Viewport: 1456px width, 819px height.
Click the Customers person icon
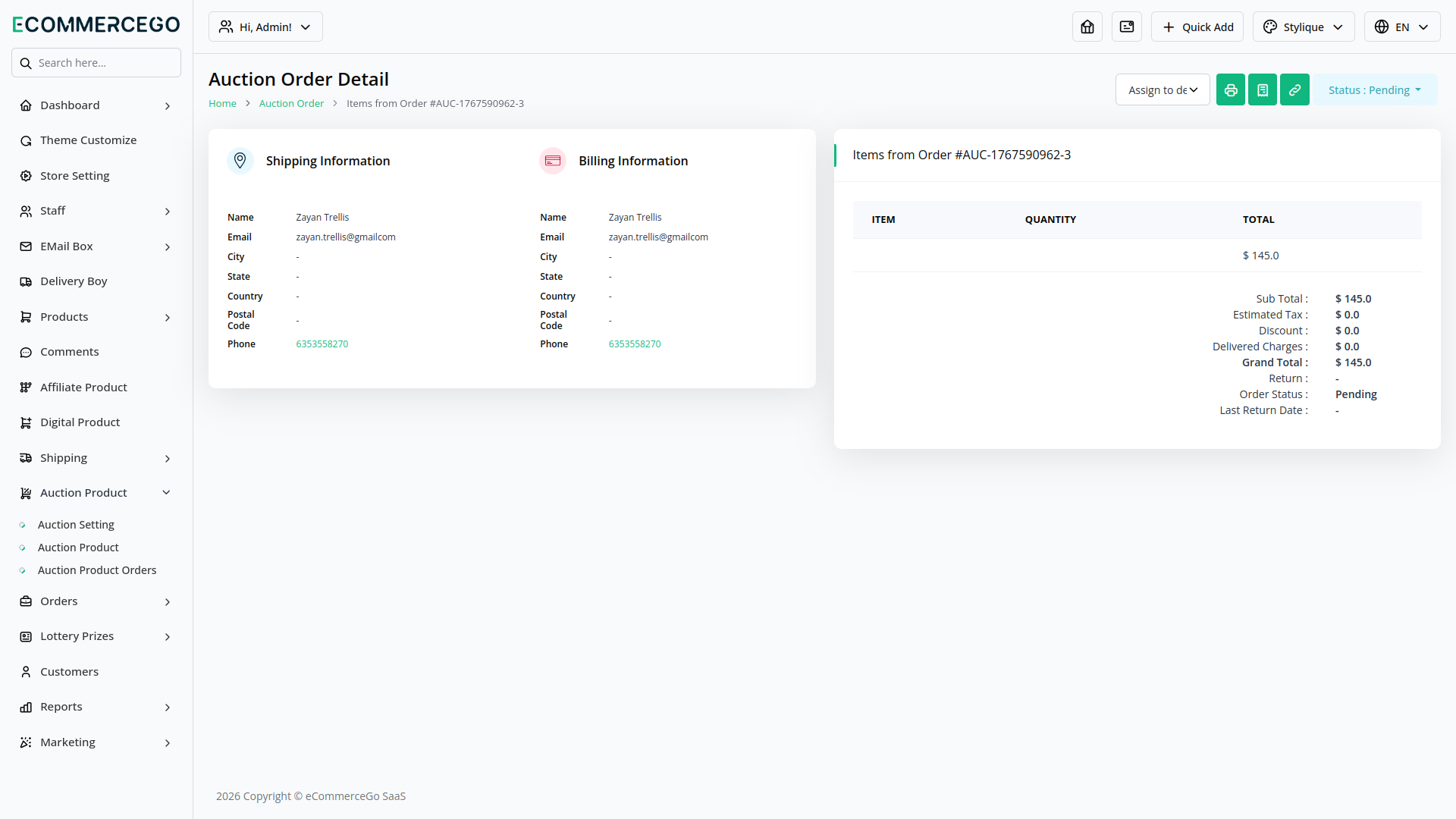tap(26, 672)
